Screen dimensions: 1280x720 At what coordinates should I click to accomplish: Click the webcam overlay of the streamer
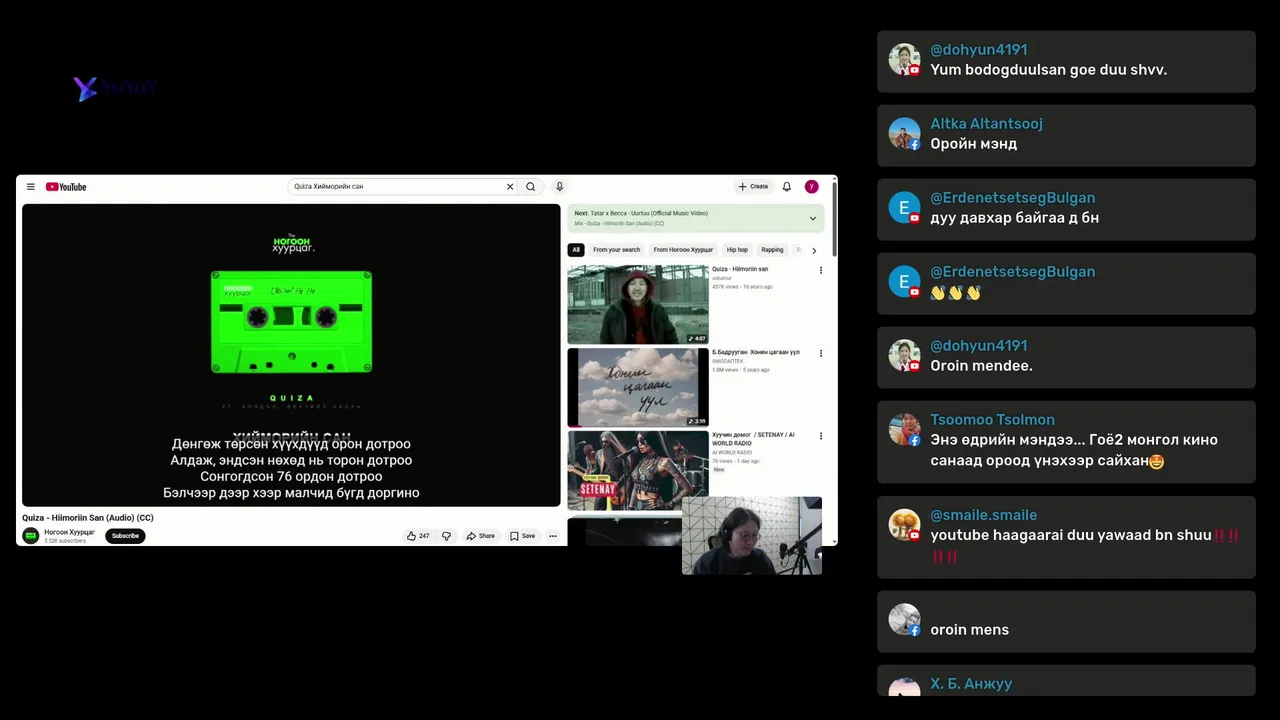coord(752,536)
